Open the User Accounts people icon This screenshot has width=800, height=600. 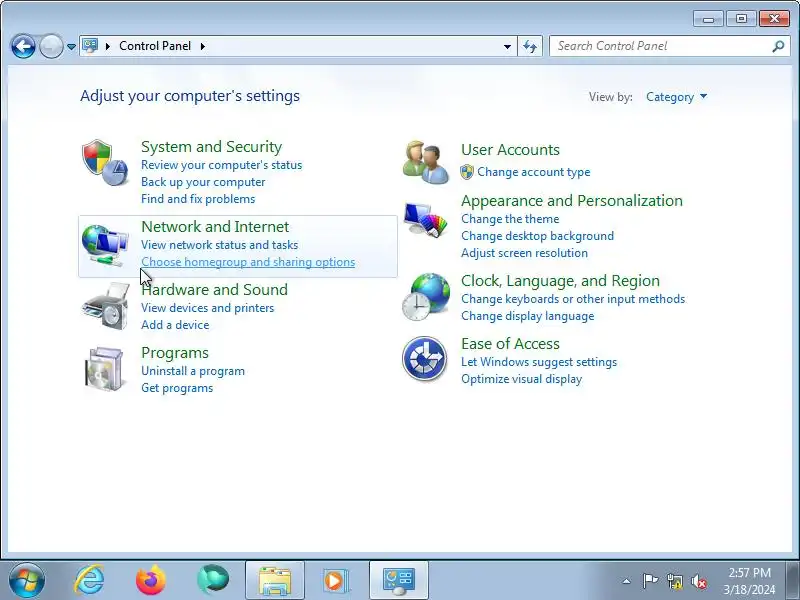[x=425, y=162]
